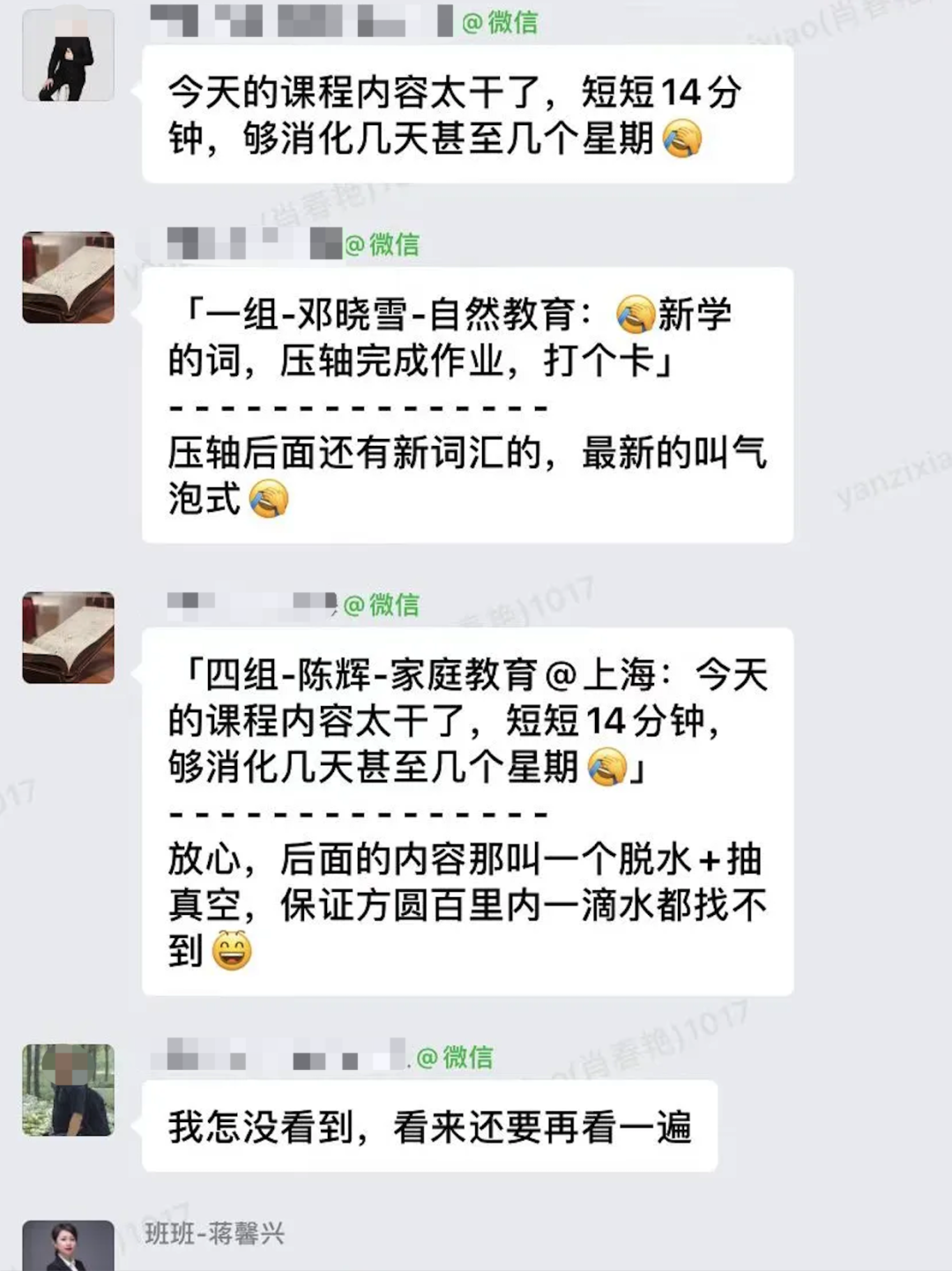Click @微信 label above the first message
The width and height of the screenshot is (952, 1271).
point(499,22)
